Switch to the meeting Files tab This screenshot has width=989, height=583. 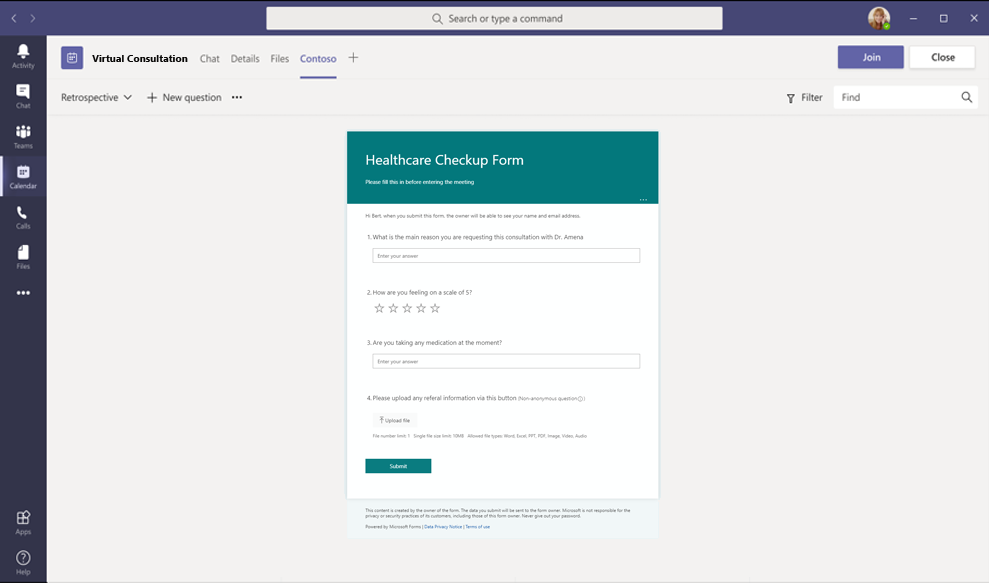[x=279, y=59]
